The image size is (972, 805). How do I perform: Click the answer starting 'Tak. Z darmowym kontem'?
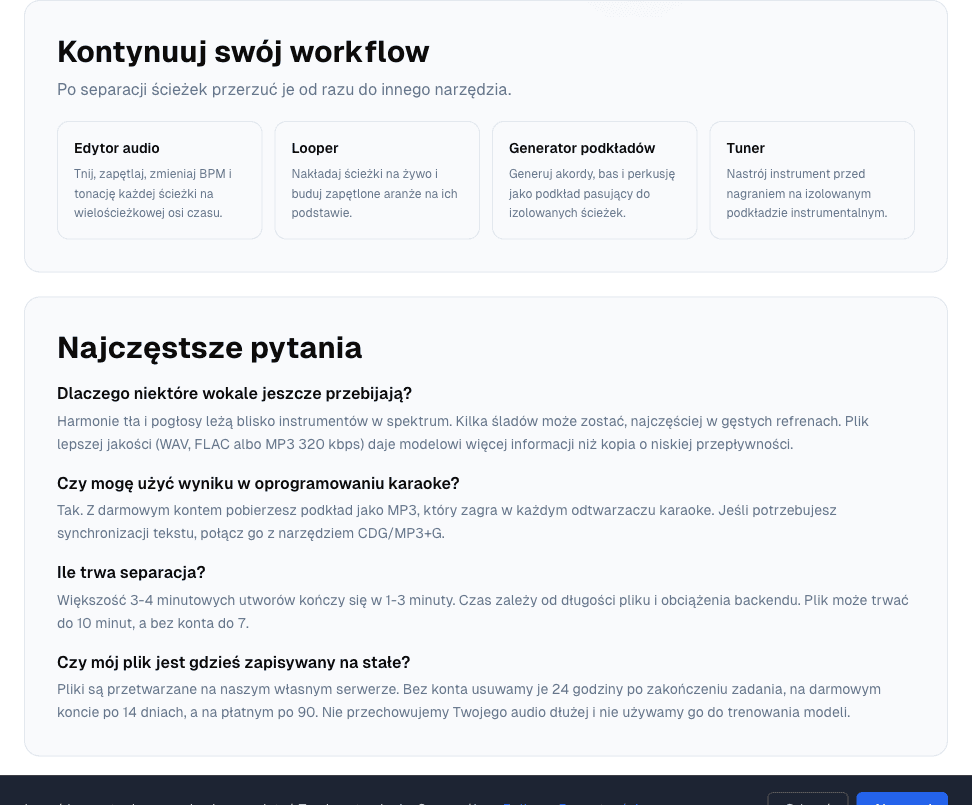[447, 522]
